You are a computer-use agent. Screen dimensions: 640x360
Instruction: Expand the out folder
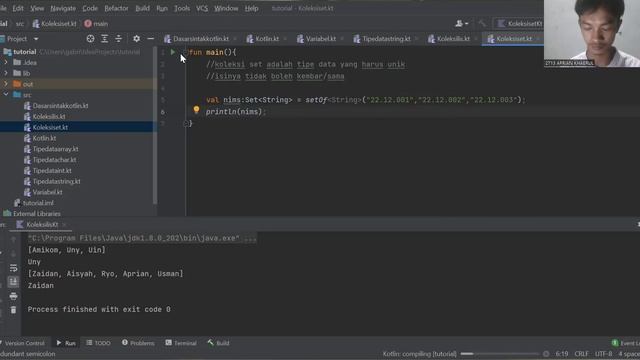[x=6, y=84]
